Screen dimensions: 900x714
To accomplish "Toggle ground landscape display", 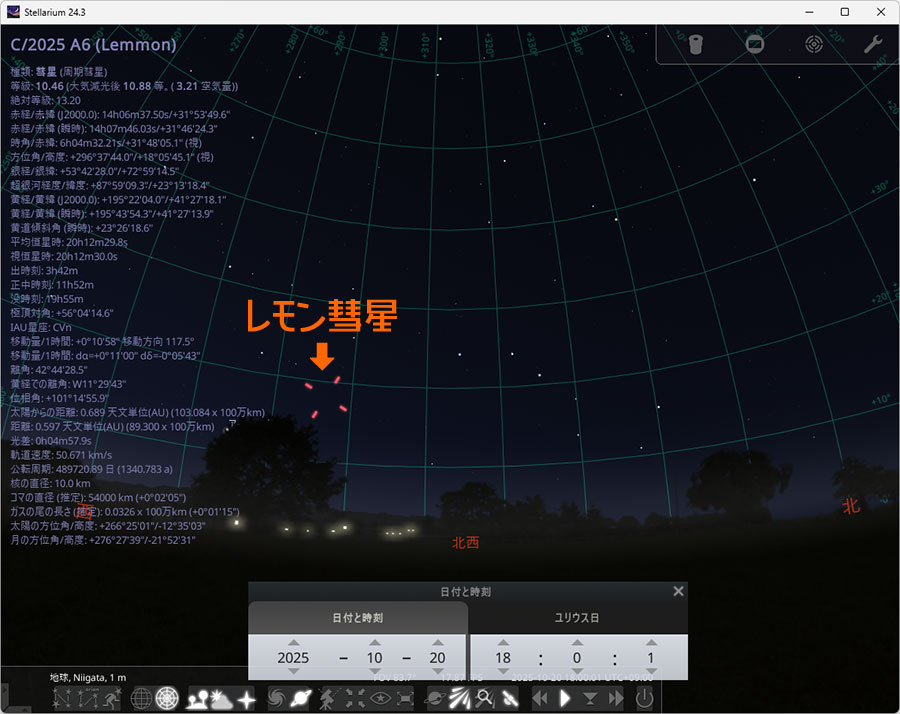I will (195, 698).
